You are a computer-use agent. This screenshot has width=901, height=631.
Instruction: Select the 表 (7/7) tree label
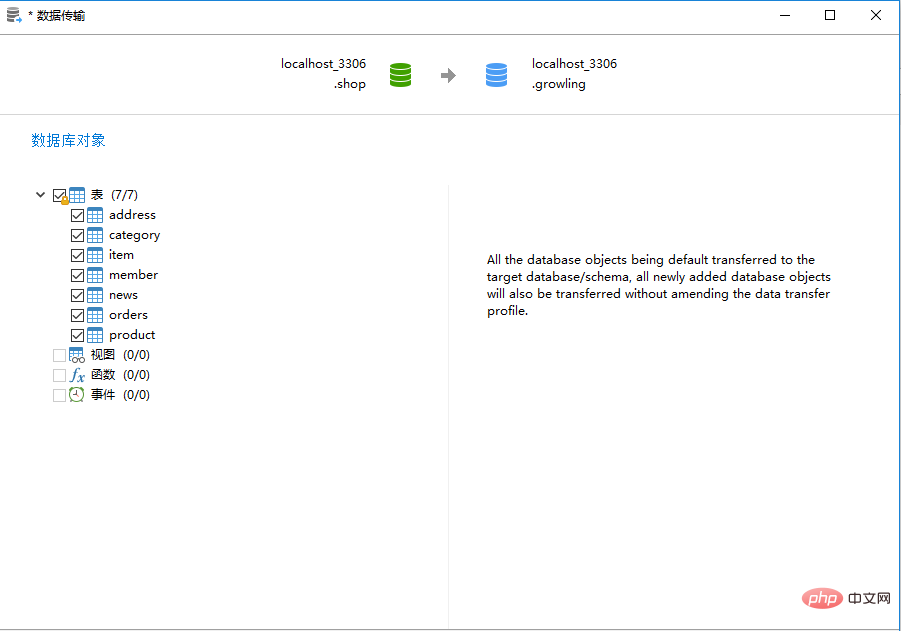(114, 195)
